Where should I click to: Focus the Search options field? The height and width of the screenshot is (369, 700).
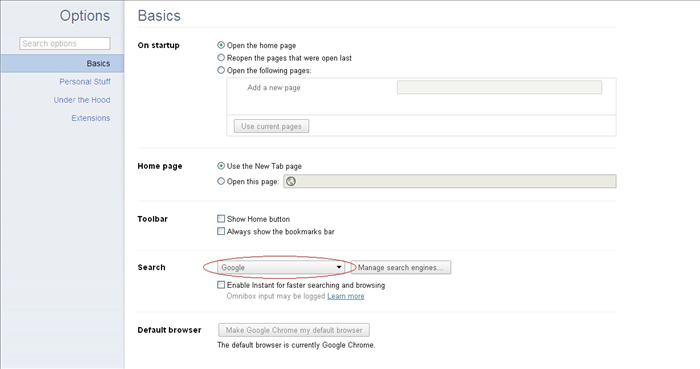(65, 43)
